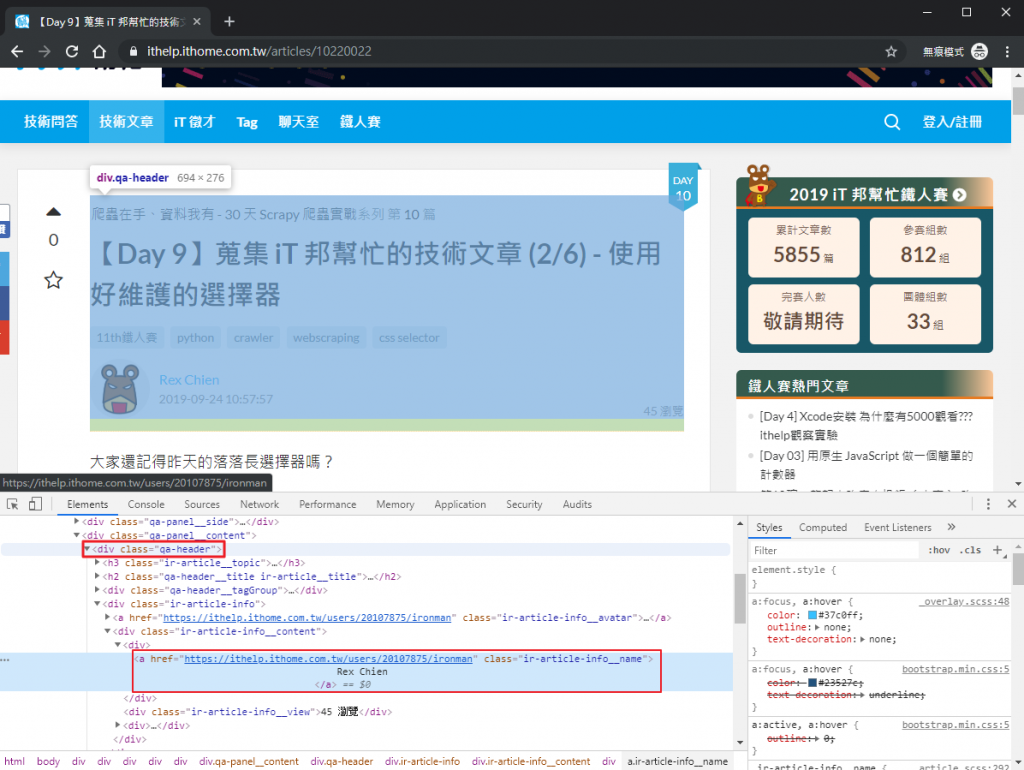Open the Tag navigation item

coord(247,122)
